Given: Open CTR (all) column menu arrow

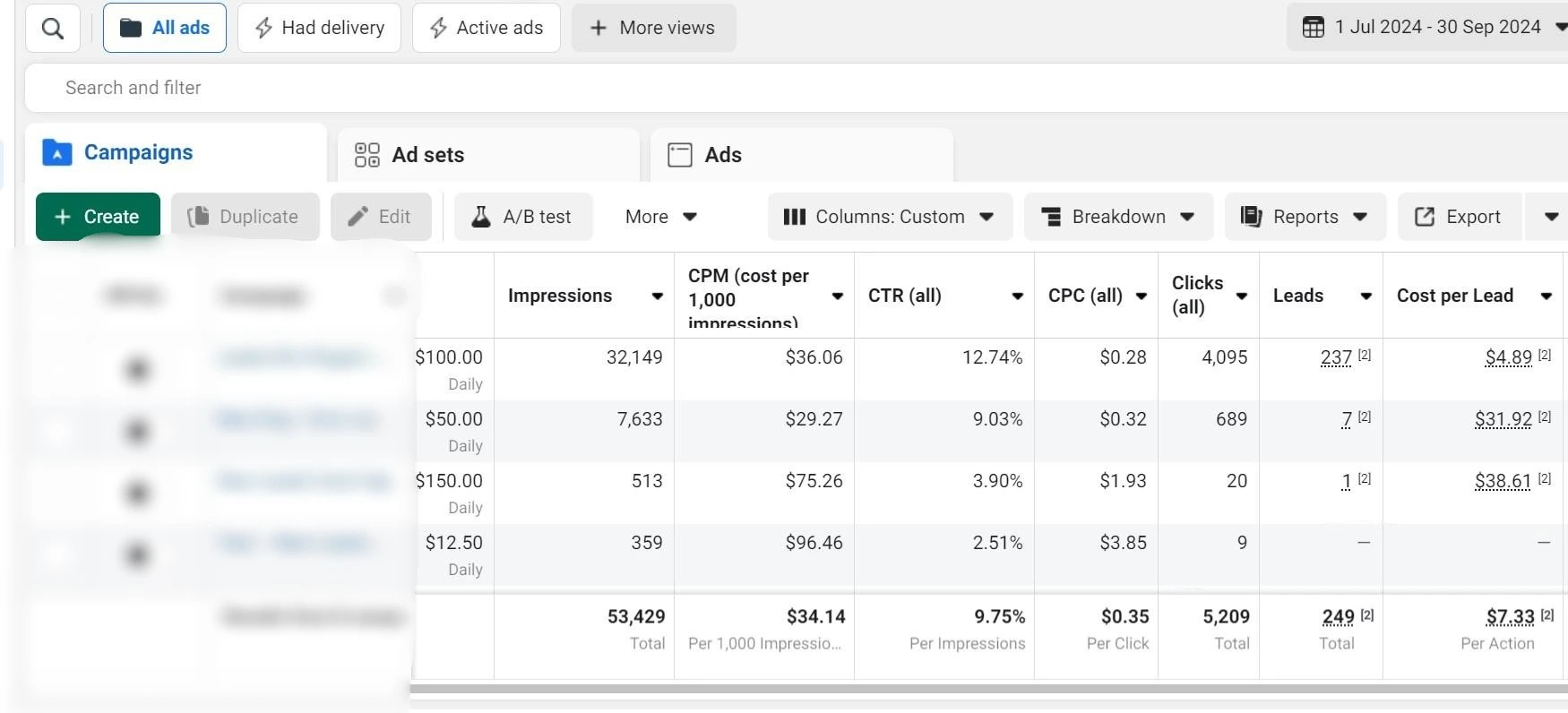Looking at the screenshot, I should [1017, 296].
